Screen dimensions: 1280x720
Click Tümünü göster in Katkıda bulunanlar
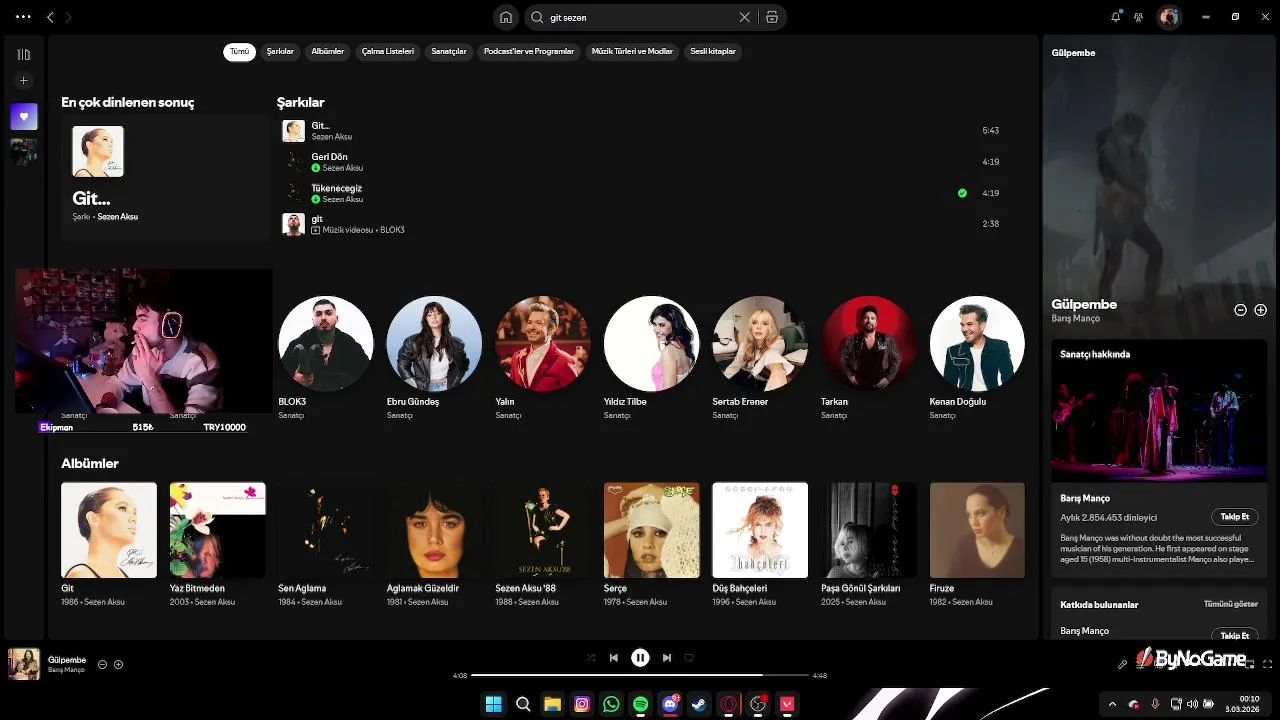1231,604
